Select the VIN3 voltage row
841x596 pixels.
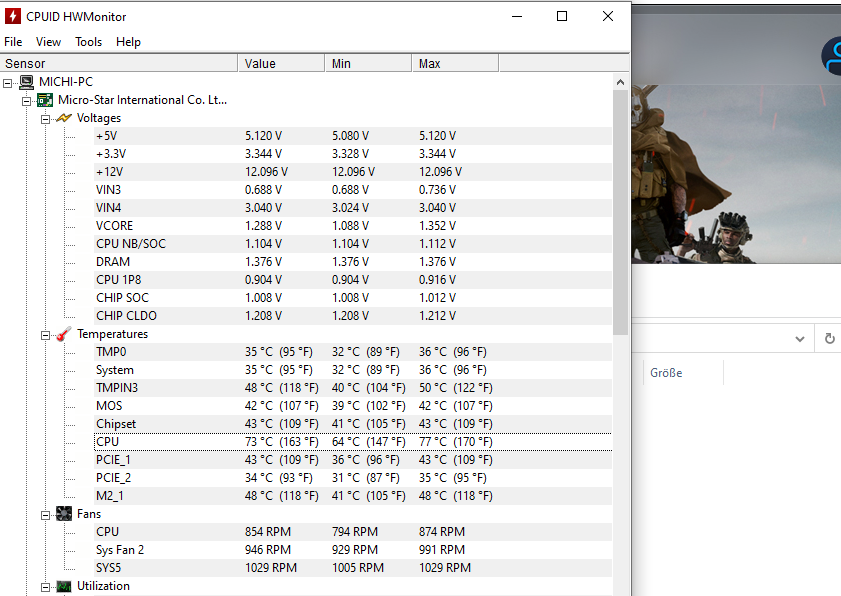pos(353,190)
